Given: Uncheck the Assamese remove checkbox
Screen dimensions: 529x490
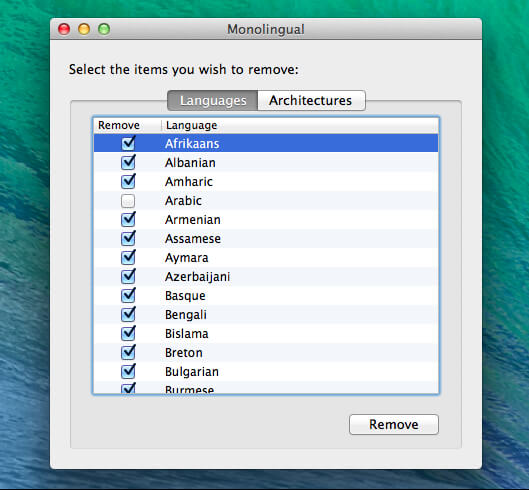Looking at the screenshot, I should 128,239.
